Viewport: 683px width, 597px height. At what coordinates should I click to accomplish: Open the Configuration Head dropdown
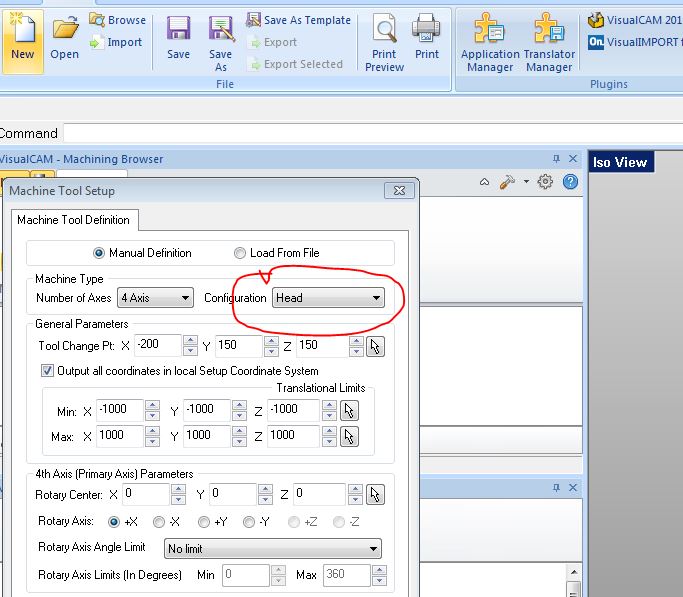click(328, 298)
